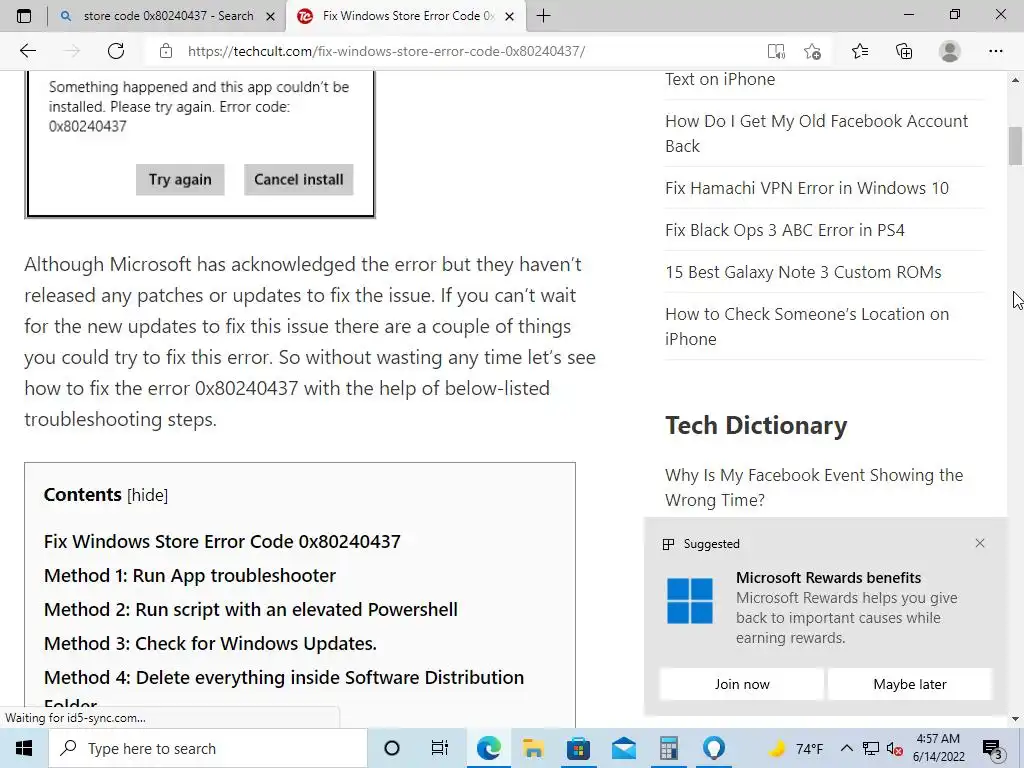The height and width of the screenshot is (768, 1024).
Task: Open 15 Best Galaxy Note 3 Custom ROMs
Action: pyautogui.click(x=803, y=272)
